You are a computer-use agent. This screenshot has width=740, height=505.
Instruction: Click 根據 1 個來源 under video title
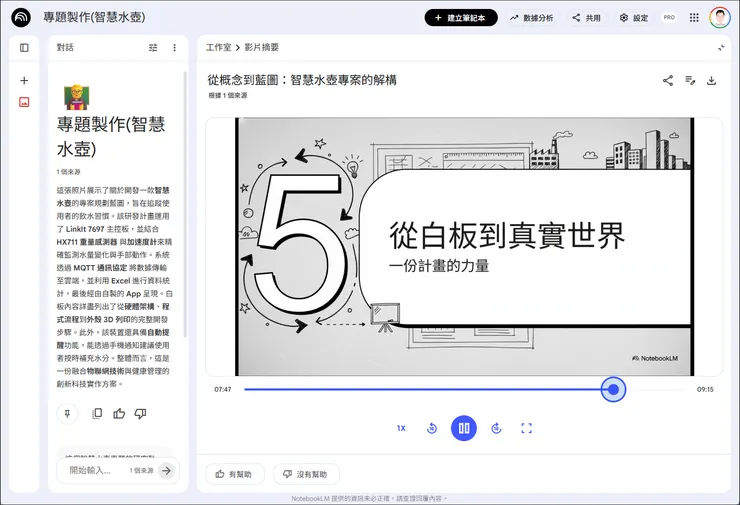click(x=227, y=95)
